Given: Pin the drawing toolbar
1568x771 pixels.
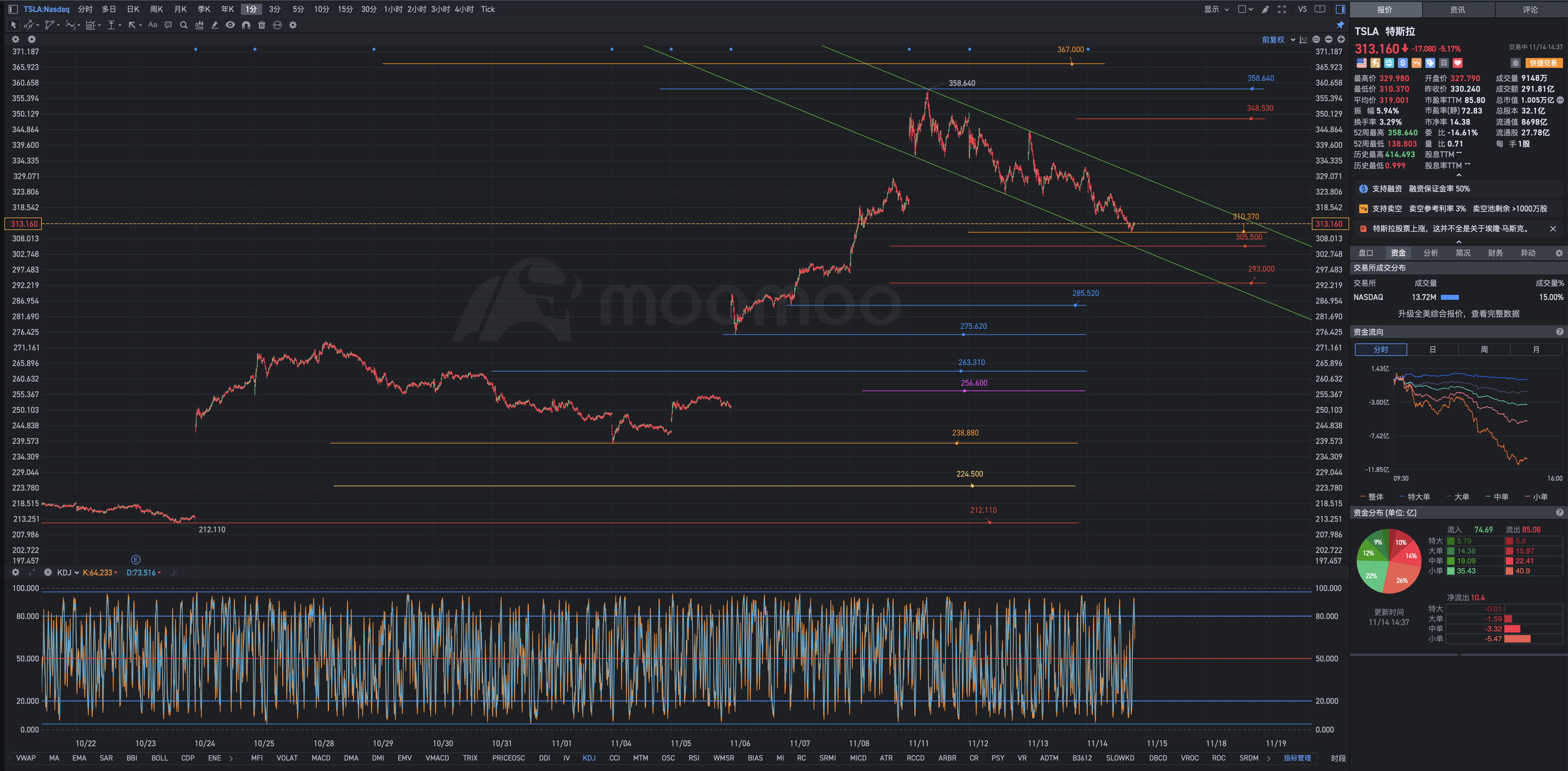Looking at the screenshot, I should pos(1340,25).
